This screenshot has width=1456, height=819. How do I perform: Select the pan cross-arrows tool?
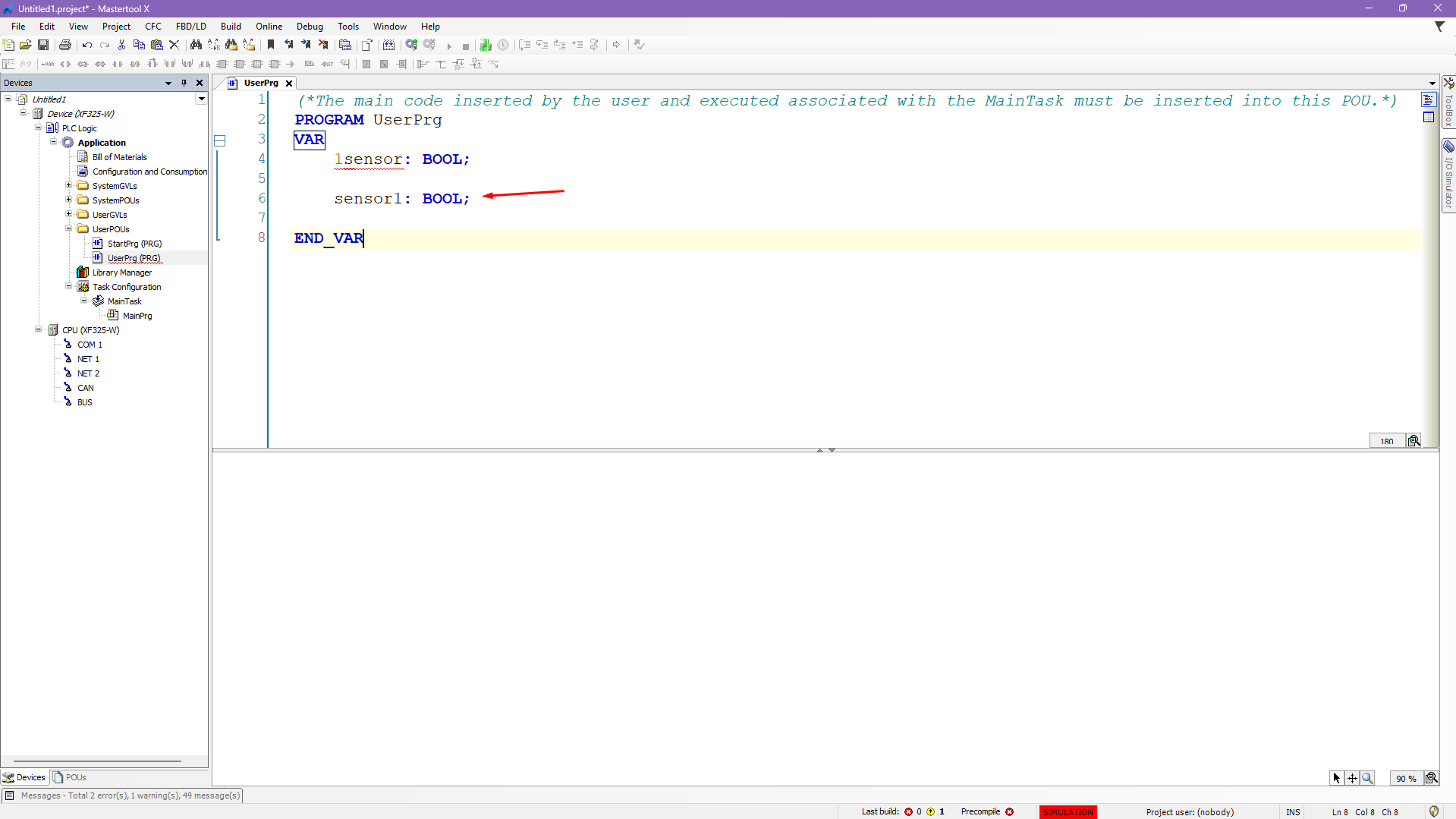pyautogui.click(x=1352, y=778)
